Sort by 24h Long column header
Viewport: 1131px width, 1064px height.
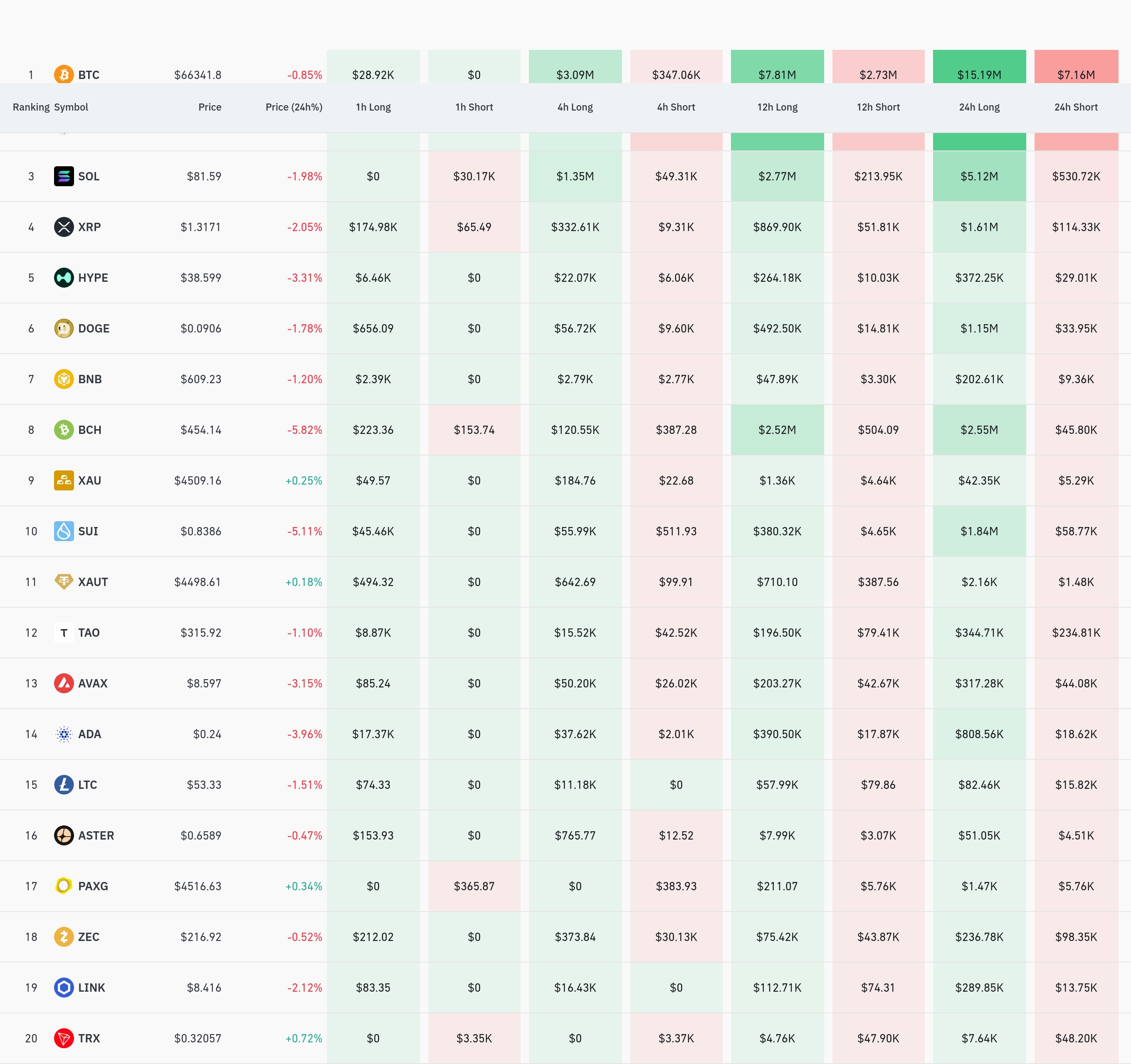pos(978,107)
